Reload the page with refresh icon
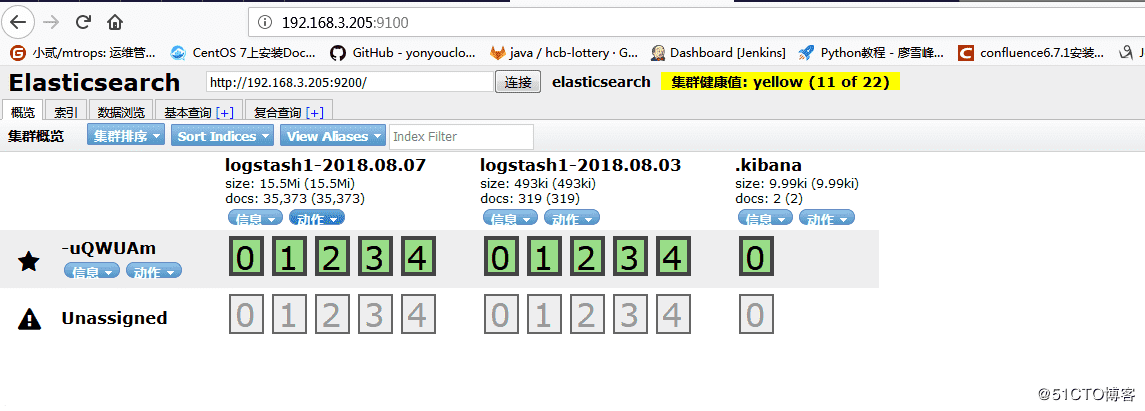1145x411 pixels. (x=83, y=22)
